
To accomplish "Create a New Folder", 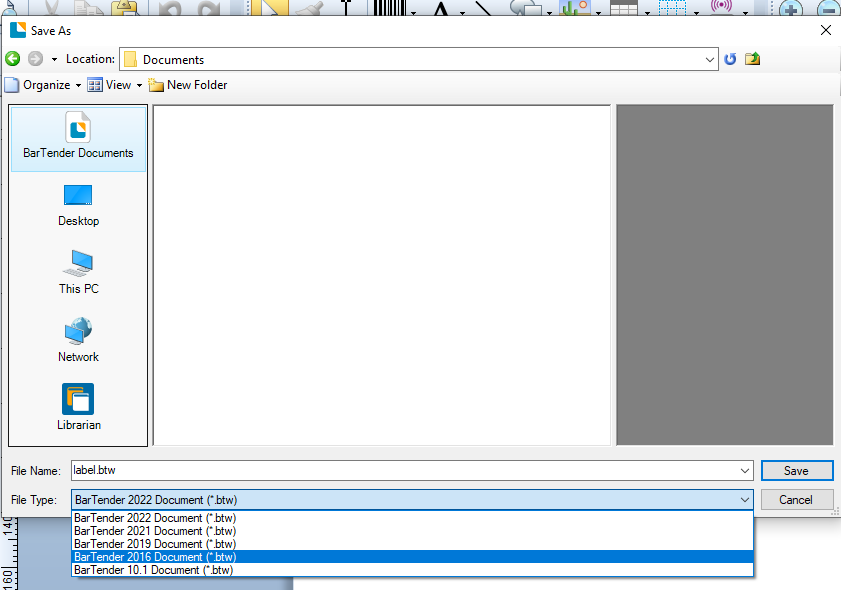I will 188,85.
